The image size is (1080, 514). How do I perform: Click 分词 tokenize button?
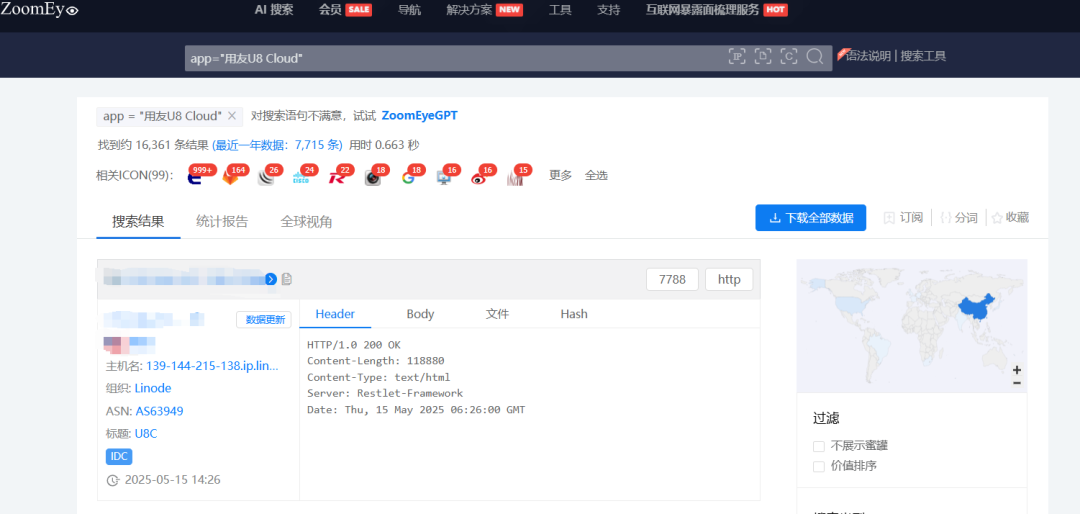point(959,218)
